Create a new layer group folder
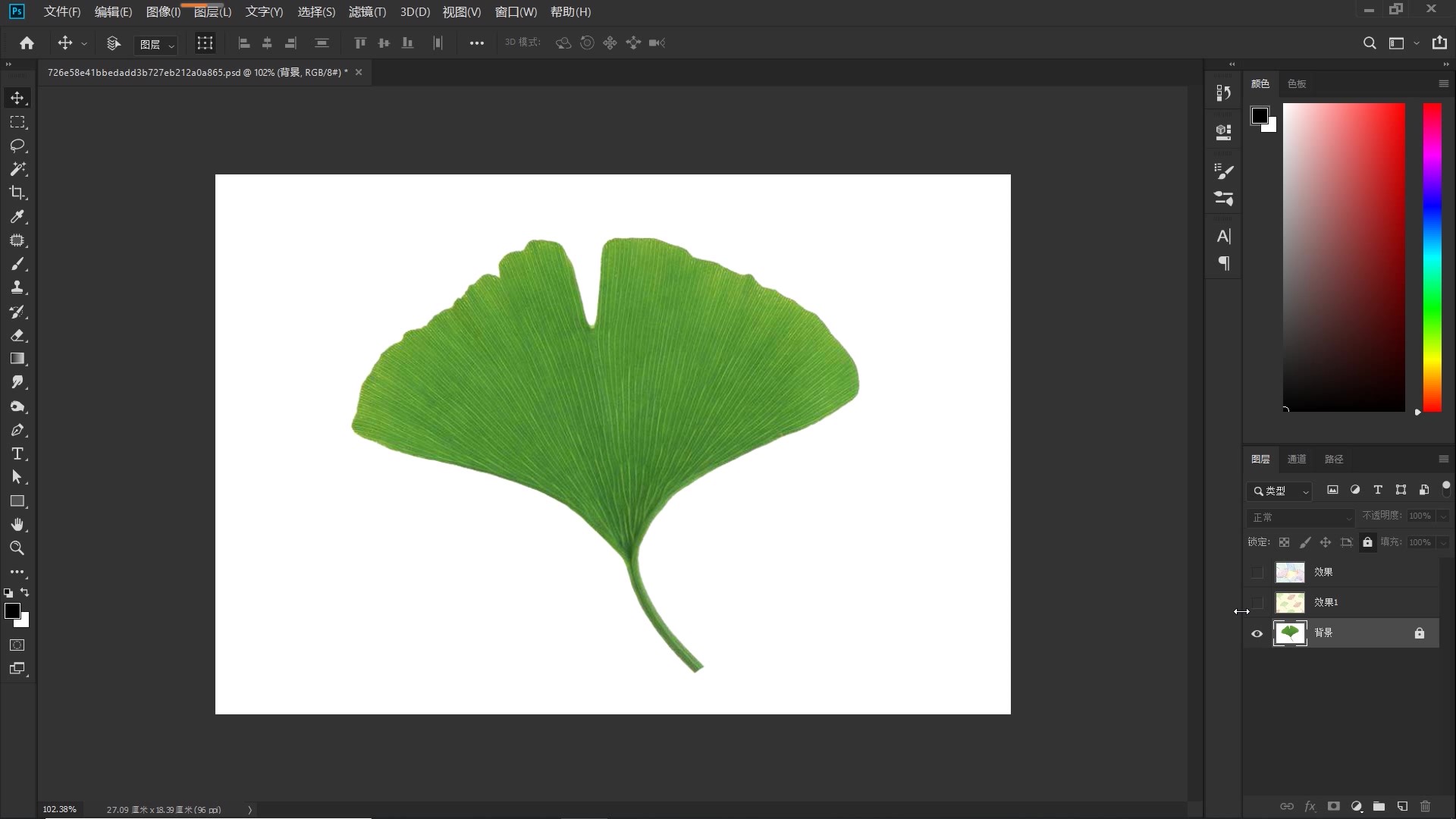1456x819 pixels. [x=1379, y=806]
